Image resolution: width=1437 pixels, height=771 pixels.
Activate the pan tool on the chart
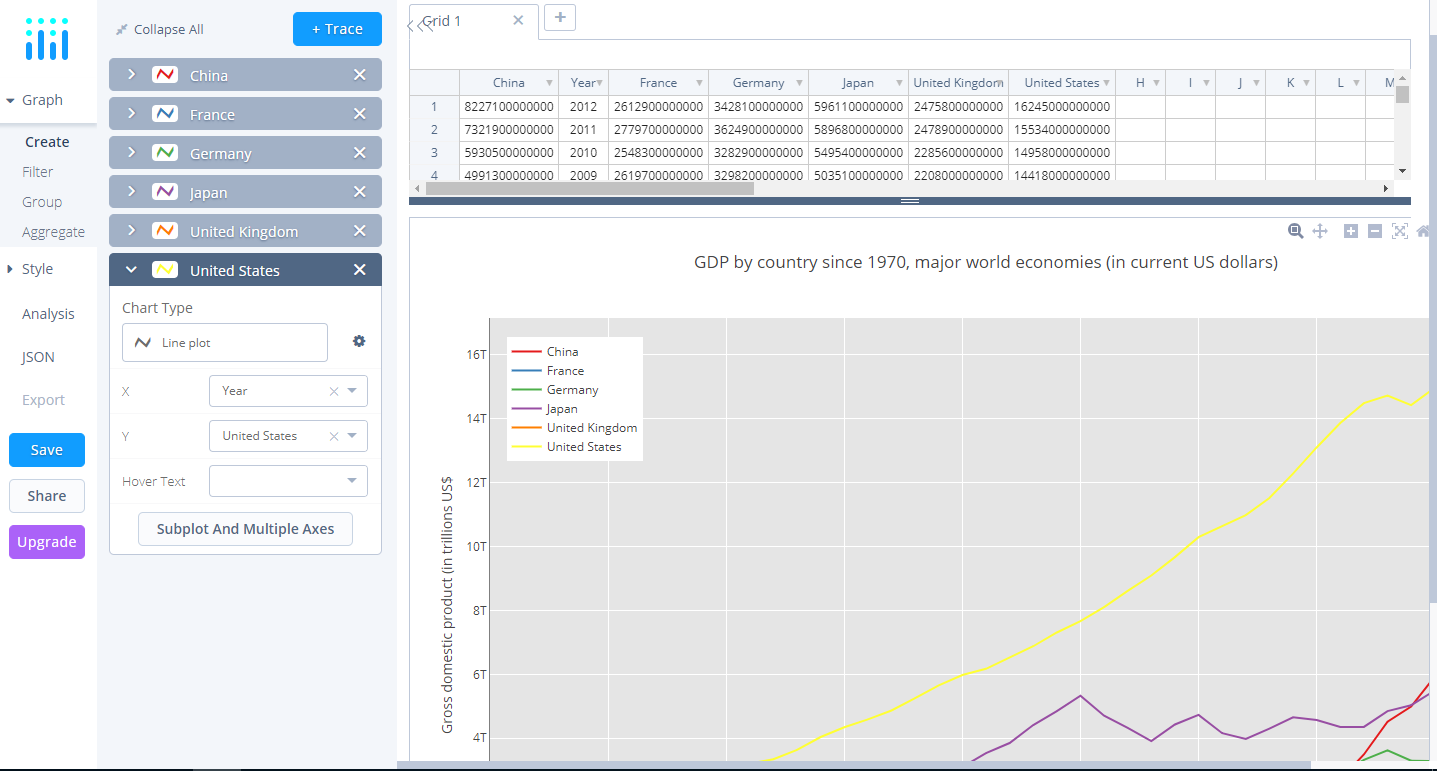pos(1319,231)
